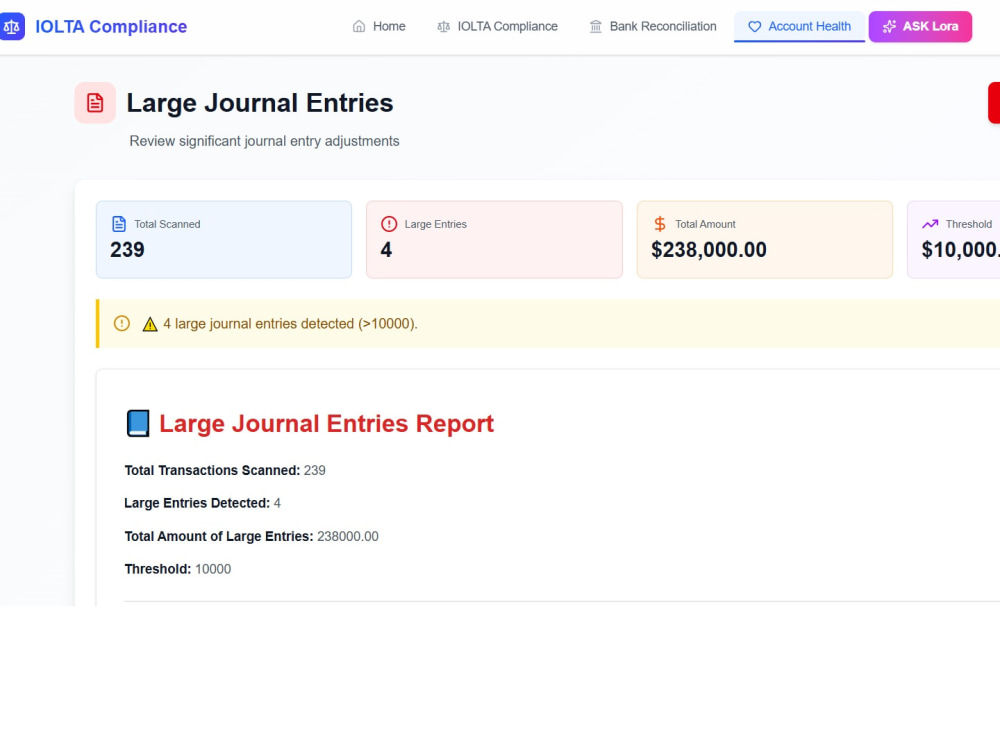
Task: Open the IOLTA Compliance brand title link
Action: pos(111,27)
